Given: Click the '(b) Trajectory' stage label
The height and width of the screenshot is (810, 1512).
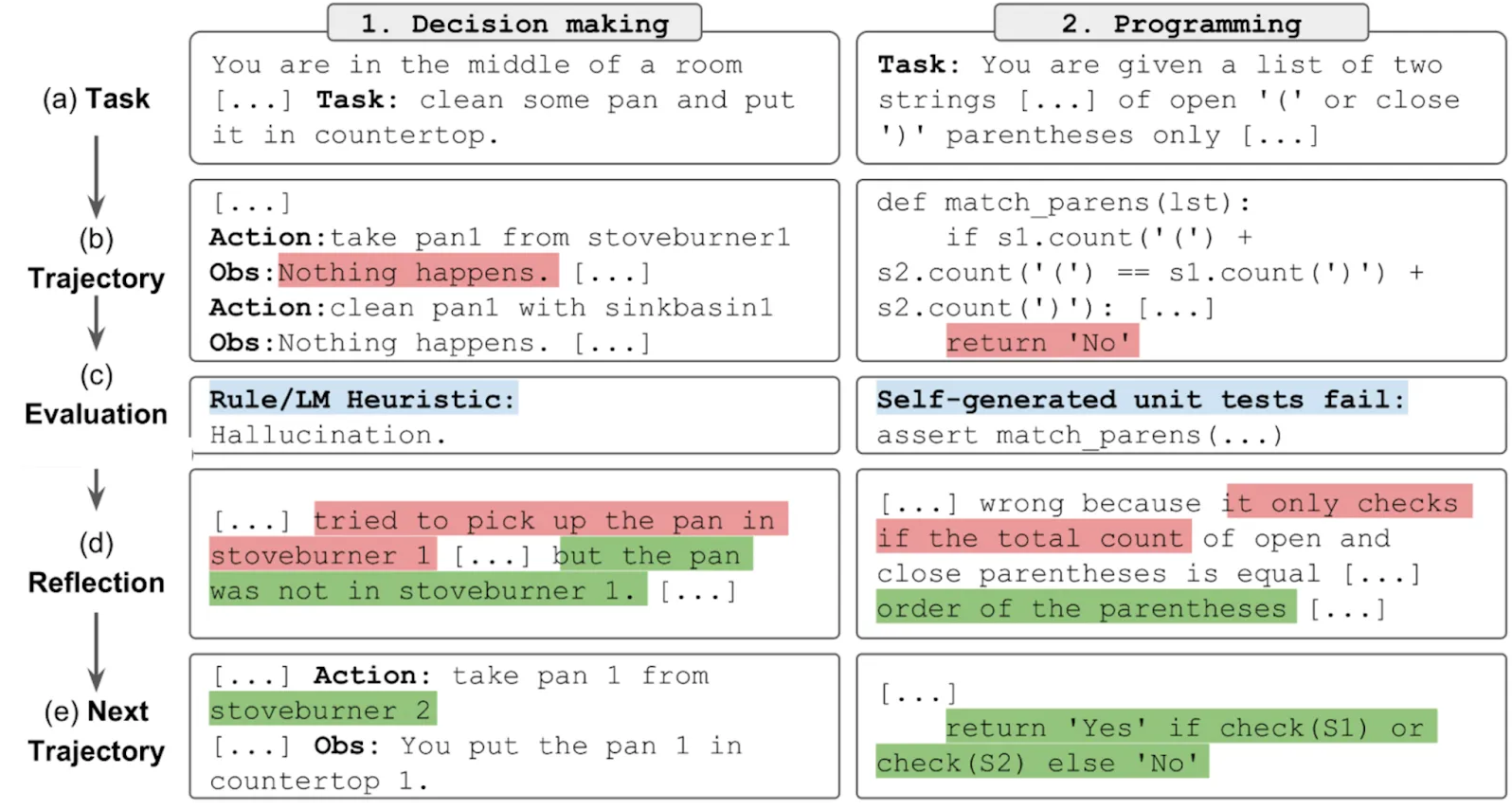Looking at the screenshot, I should click(96, 258).
